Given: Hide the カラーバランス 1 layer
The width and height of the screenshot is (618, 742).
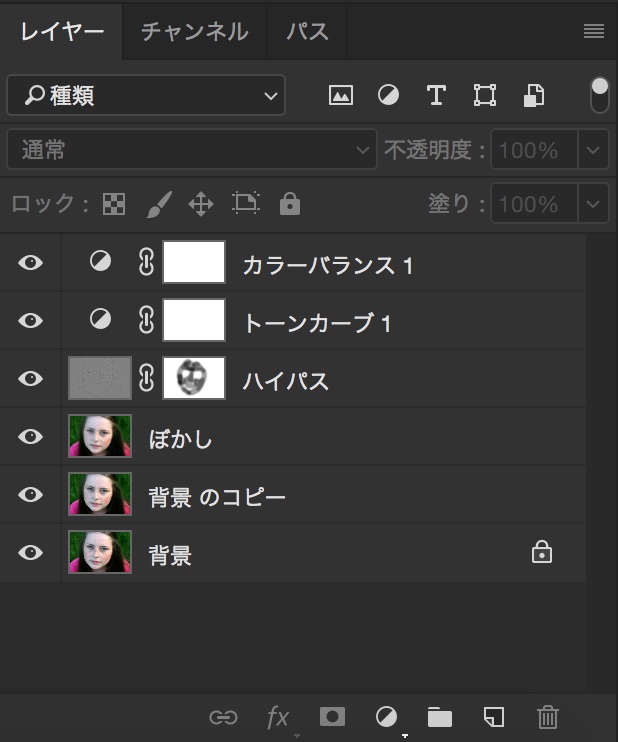Looking at the screenshot, I should click(x=31, y=263).
